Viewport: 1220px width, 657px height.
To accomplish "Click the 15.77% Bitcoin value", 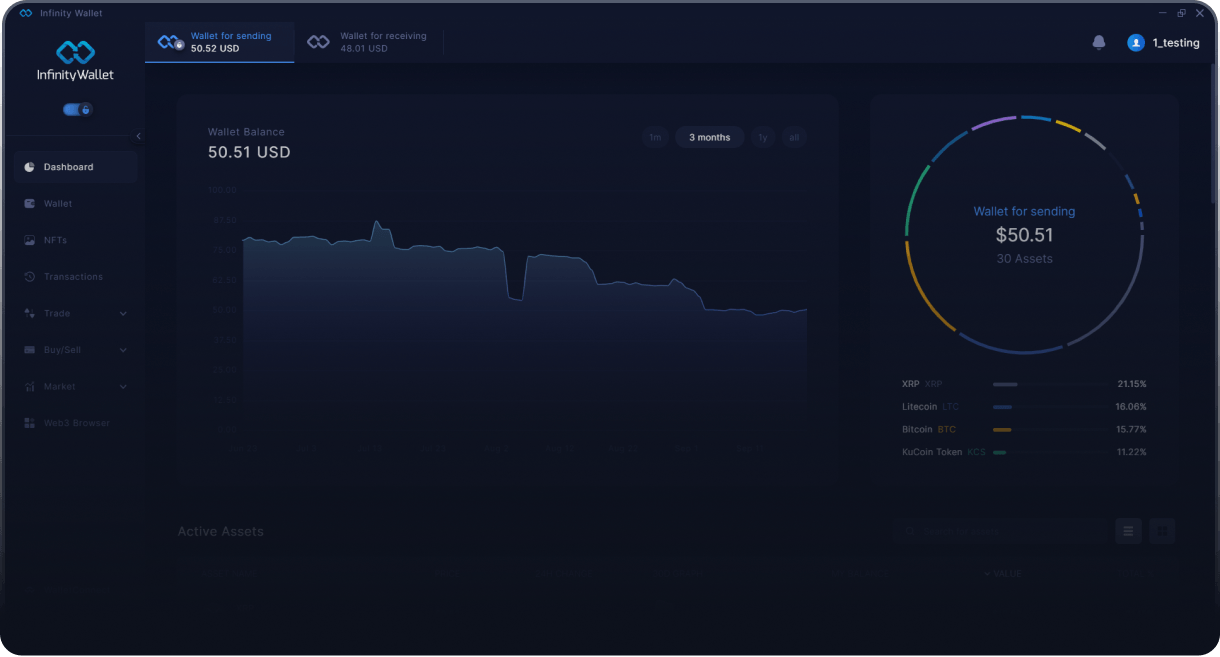I will point(1131,430).
